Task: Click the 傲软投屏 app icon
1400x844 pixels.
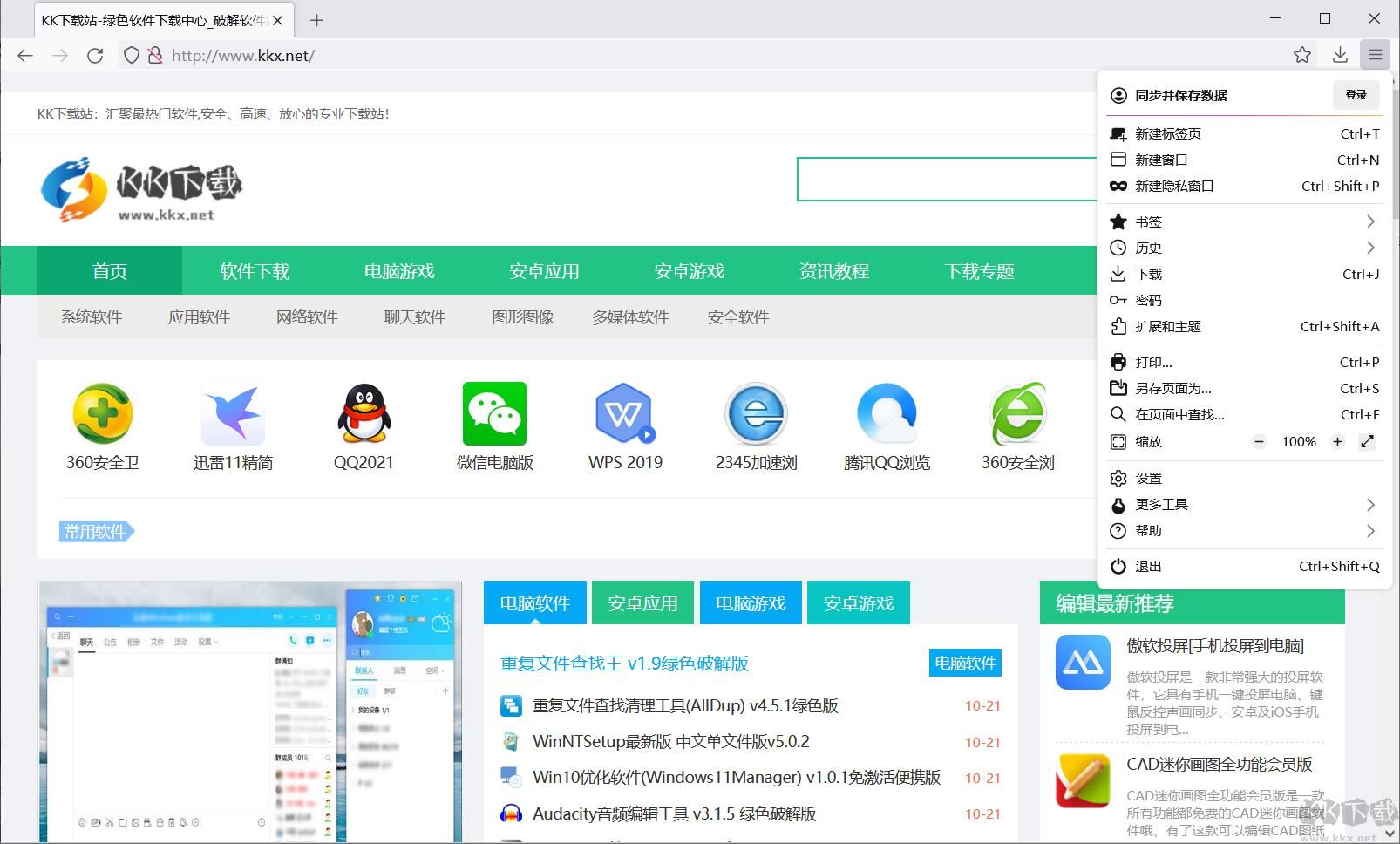Action: (x=1083, y=663)
